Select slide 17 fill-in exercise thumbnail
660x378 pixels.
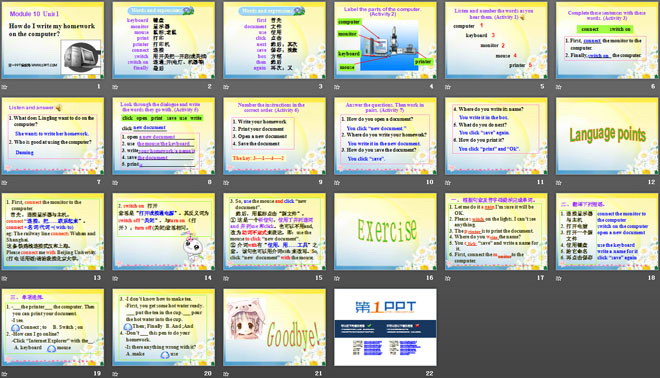pos(496,232)
